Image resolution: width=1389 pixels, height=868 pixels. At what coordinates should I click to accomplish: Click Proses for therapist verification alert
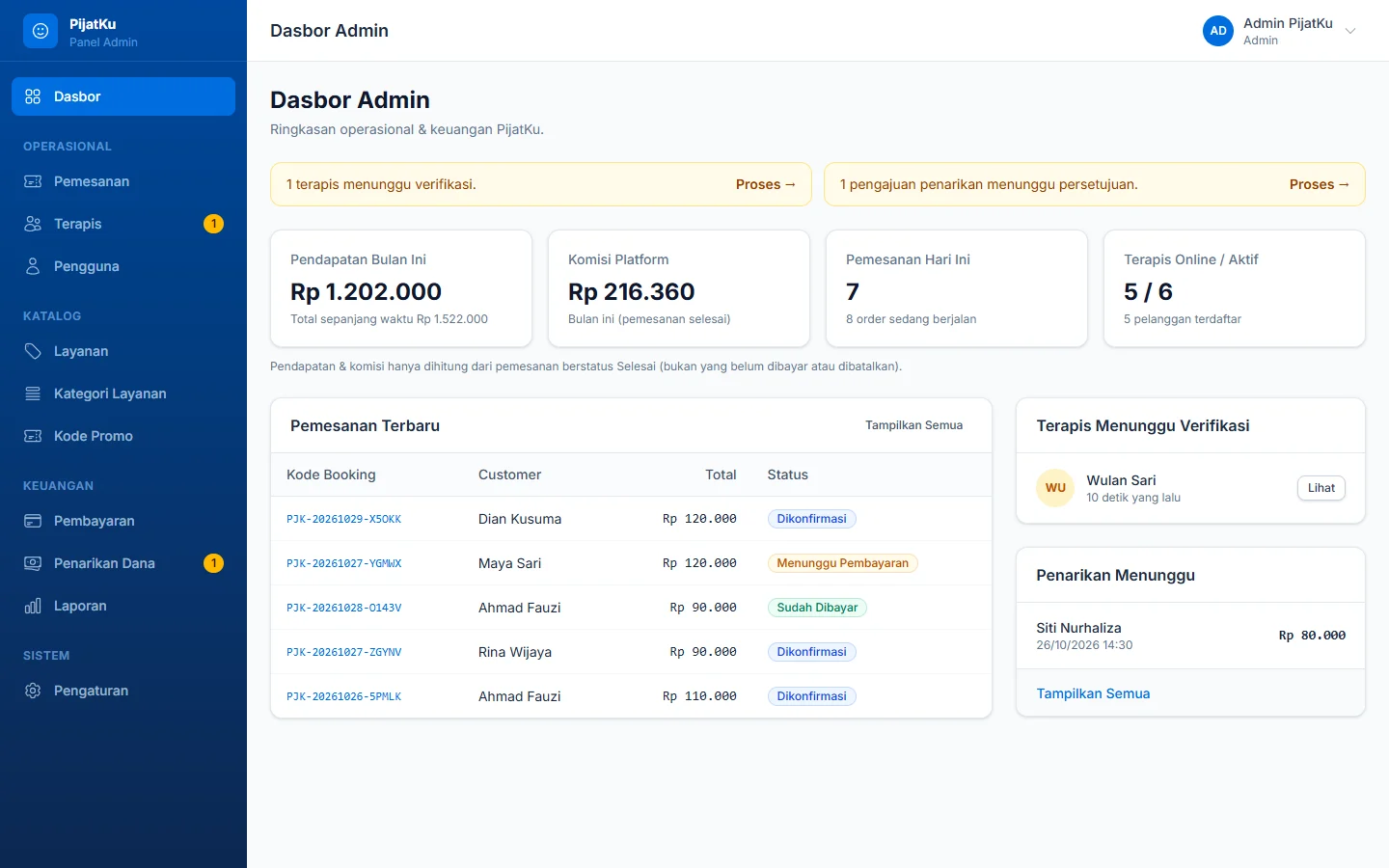coord(766,184)
